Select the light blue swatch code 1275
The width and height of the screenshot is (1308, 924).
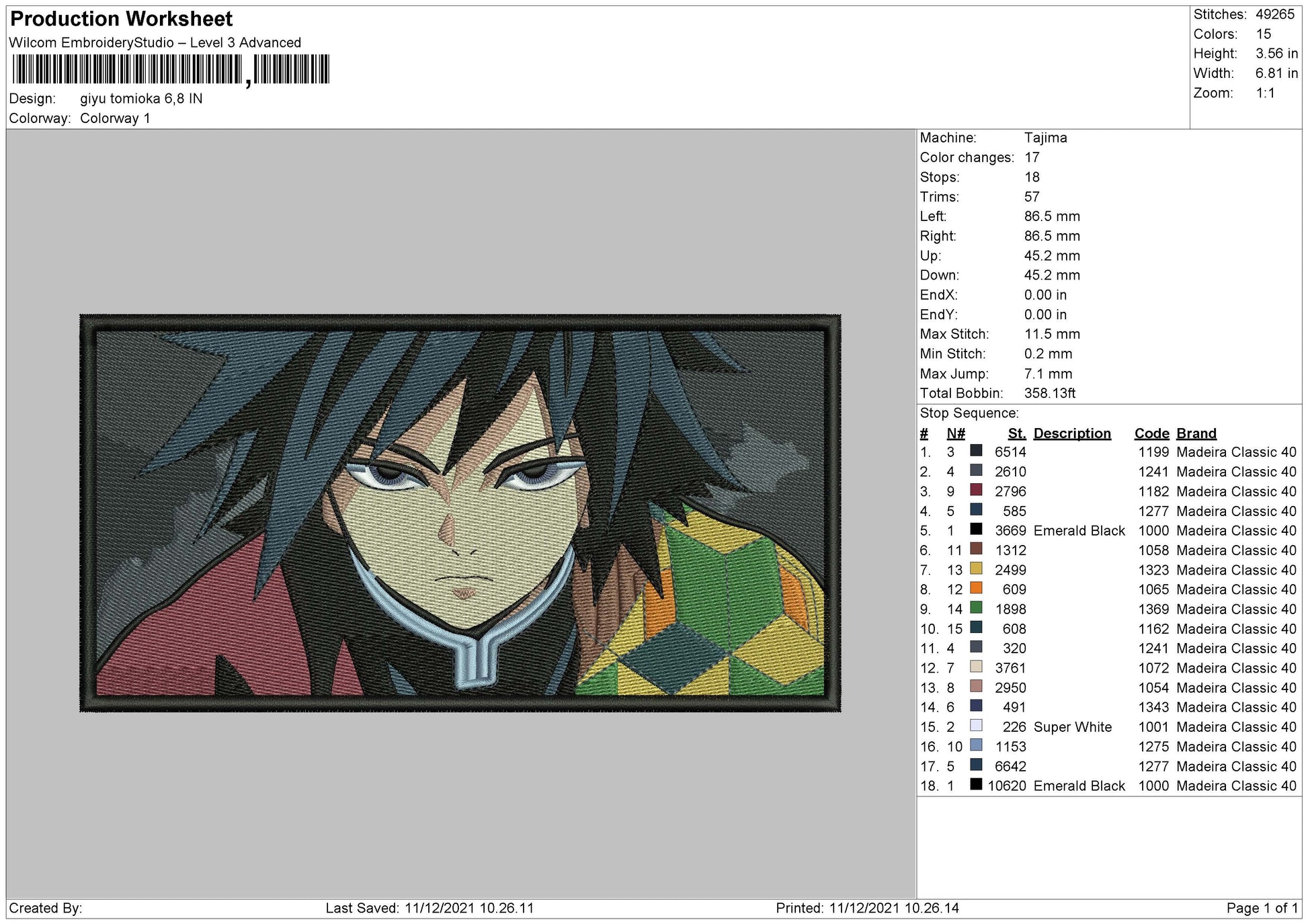[x=976, y=745]
